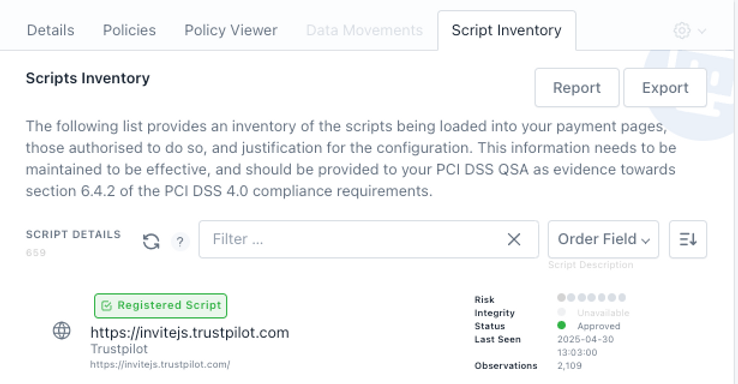
Task: Click the Approved status text
Action: point(599,326)
